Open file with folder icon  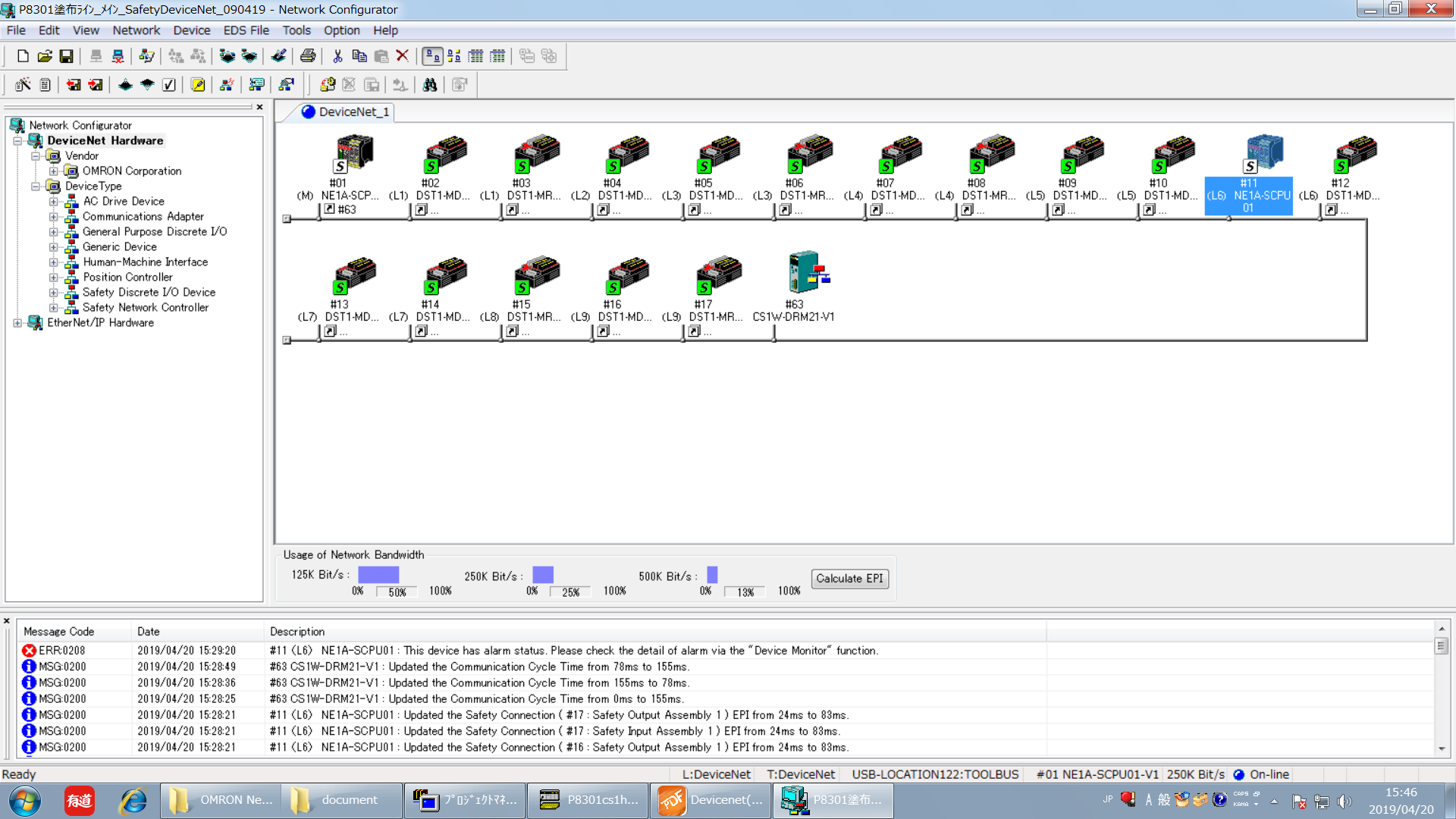click(45, 56)
